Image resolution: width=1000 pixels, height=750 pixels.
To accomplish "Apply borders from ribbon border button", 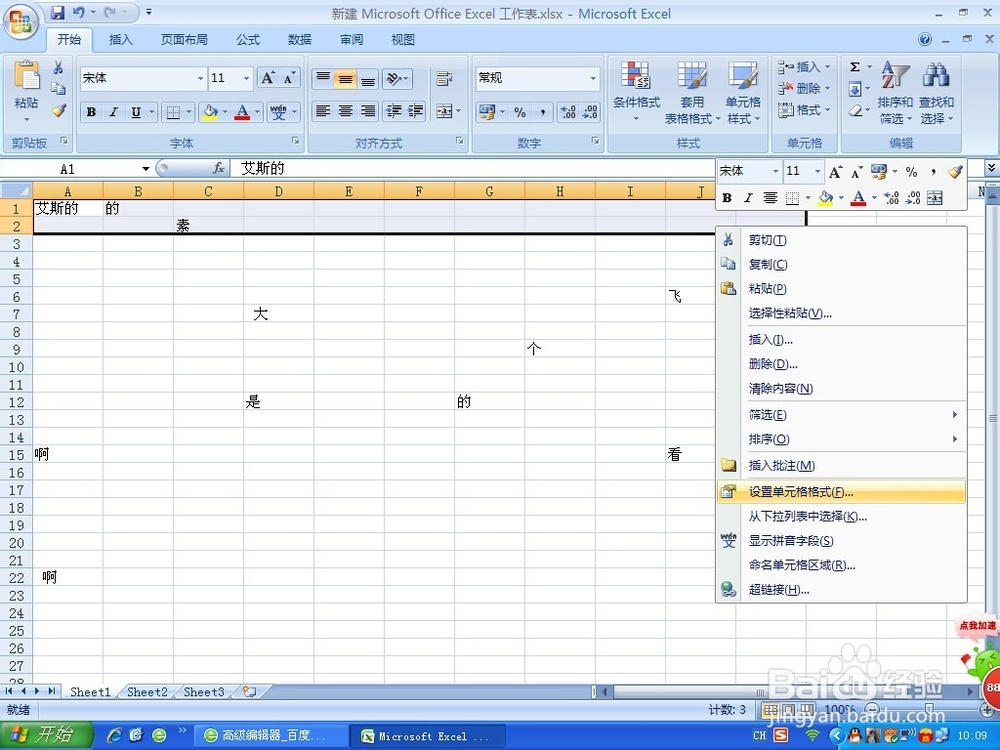I will (173, 112).
